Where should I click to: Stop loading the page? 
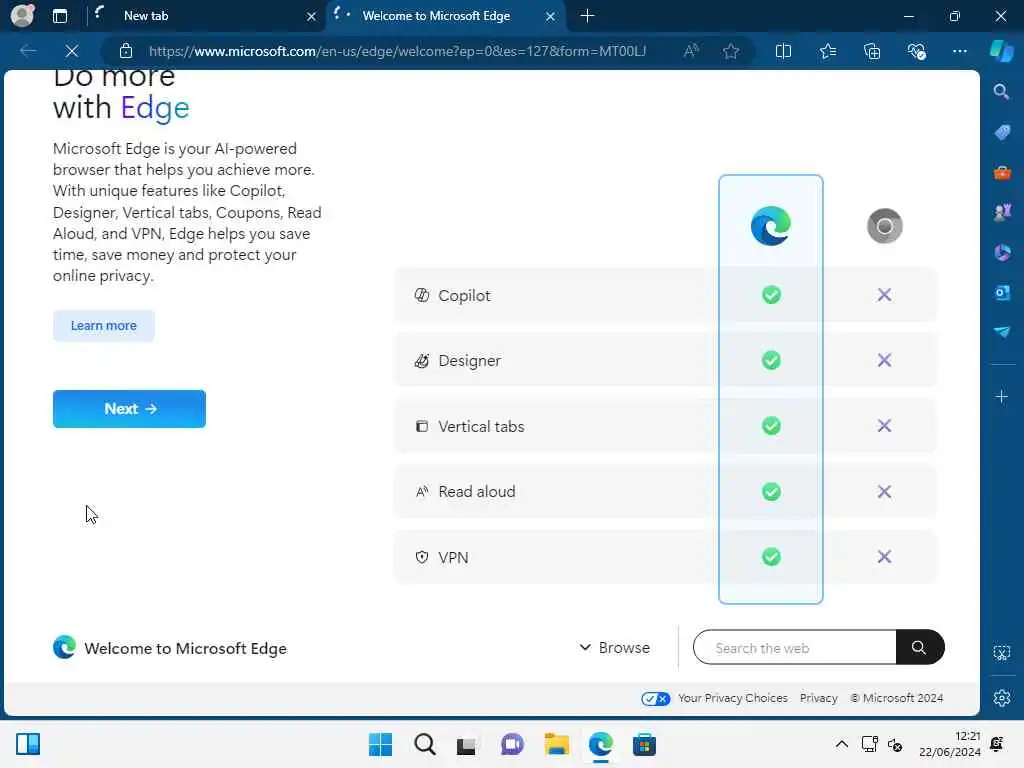(72, 51)
